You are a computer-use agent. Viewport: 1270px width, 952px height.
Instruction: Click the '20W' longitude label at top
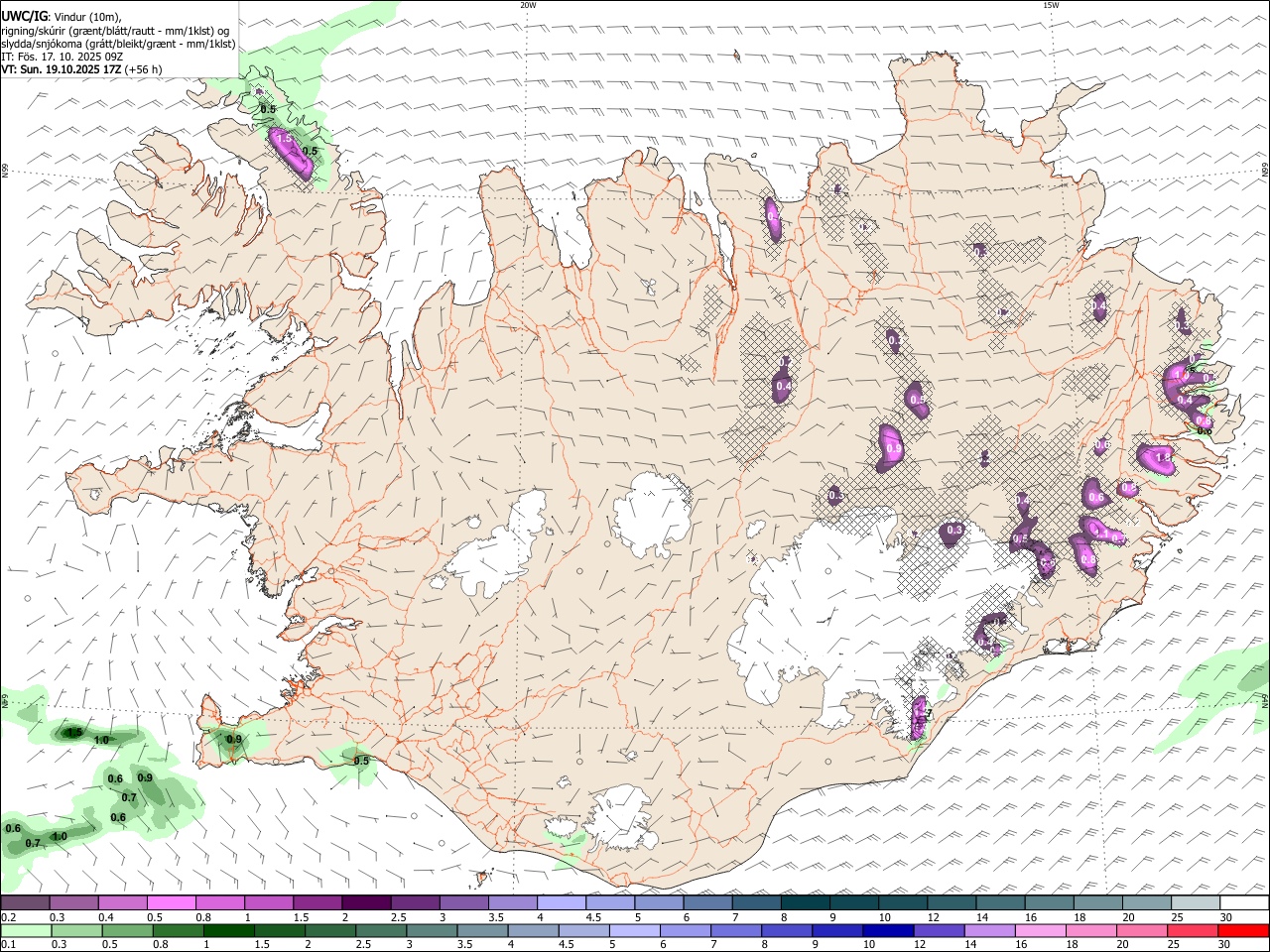coord(528,5)
